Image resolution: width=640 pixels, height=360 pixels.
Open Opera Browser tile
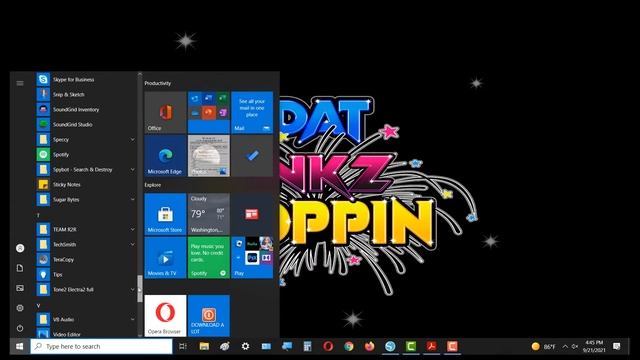point(165,316)
